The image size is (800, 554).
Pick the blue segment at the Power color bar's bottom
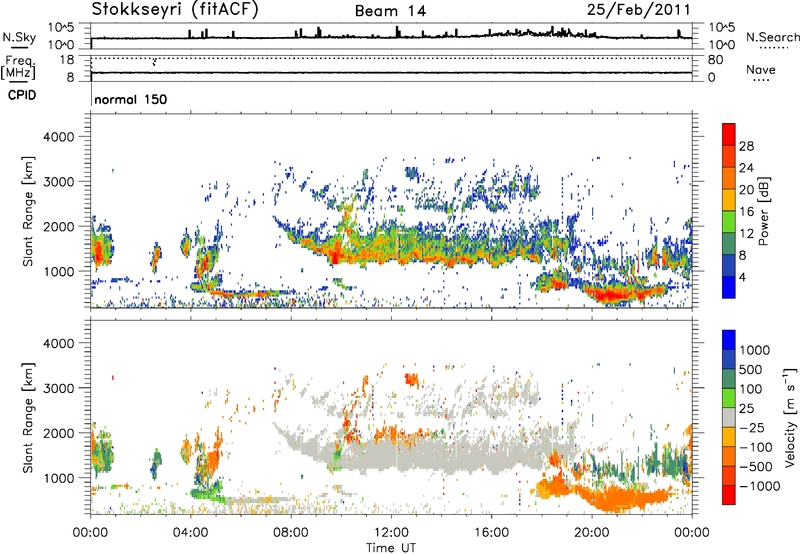coord(729,287)
